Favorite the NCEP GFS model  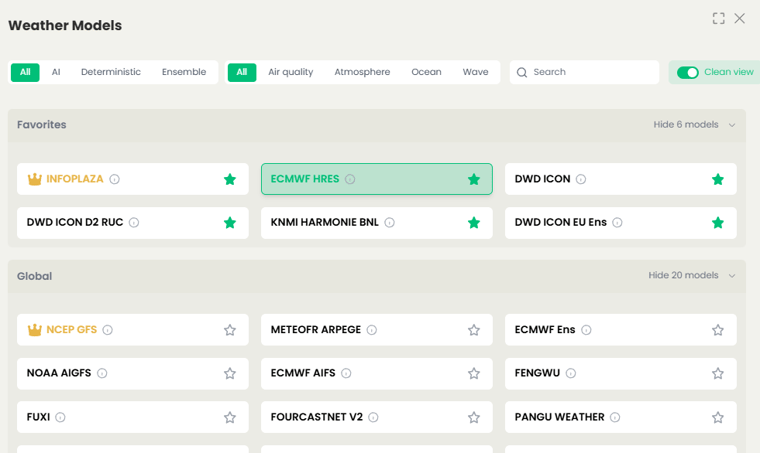[230, 330]
